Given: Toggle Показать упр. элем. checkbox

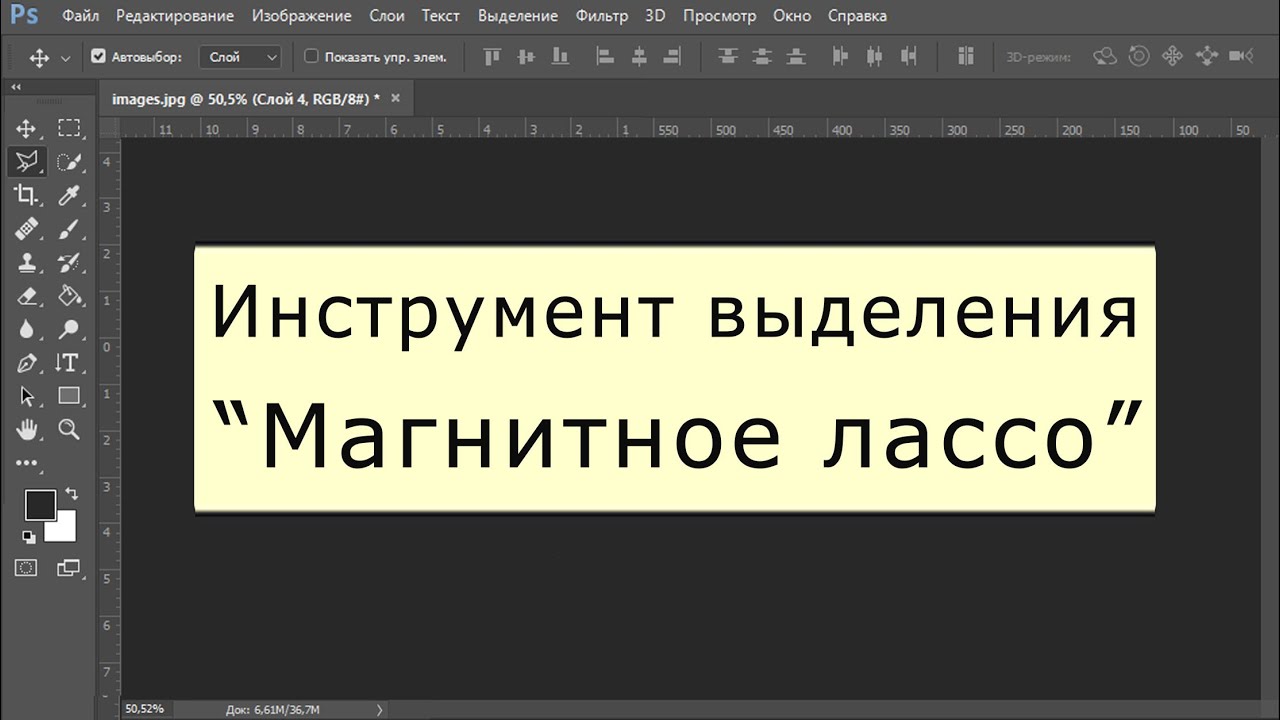Looking at the screenshot, I should (x=311, y=57).
